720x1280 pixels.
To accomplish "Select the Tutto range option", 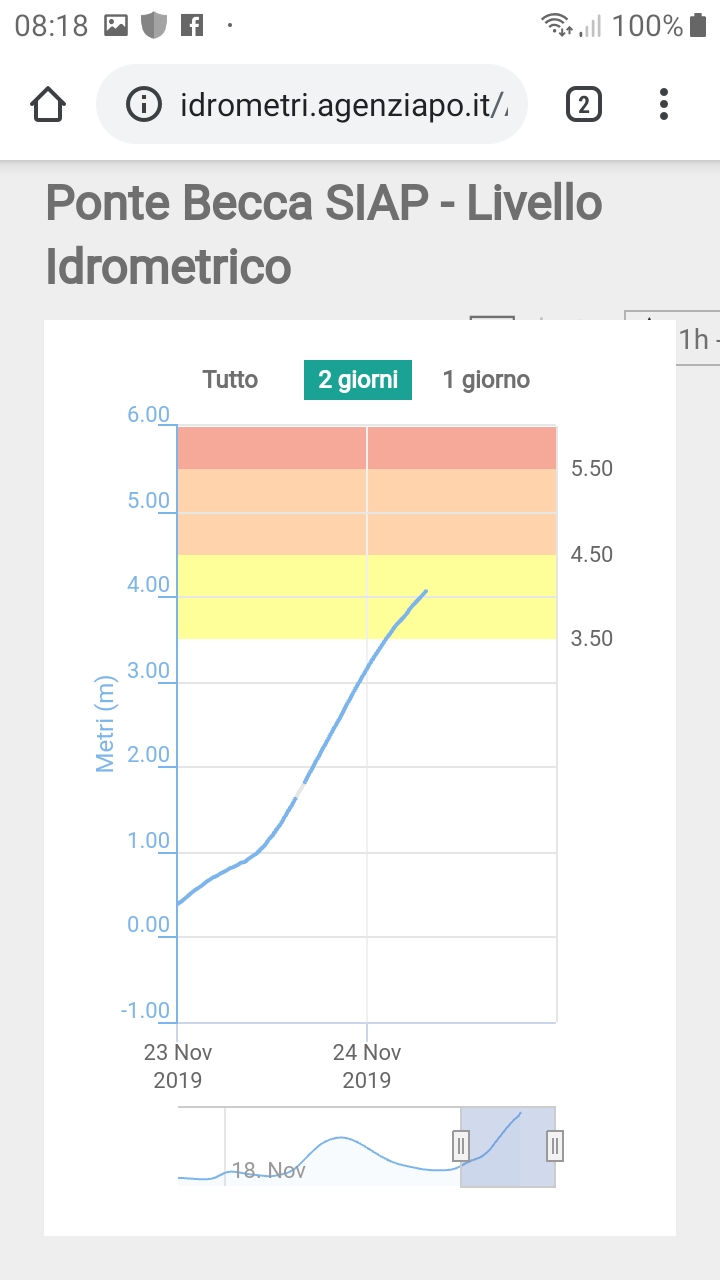I will pyautogui.click(x=230, y=380).
